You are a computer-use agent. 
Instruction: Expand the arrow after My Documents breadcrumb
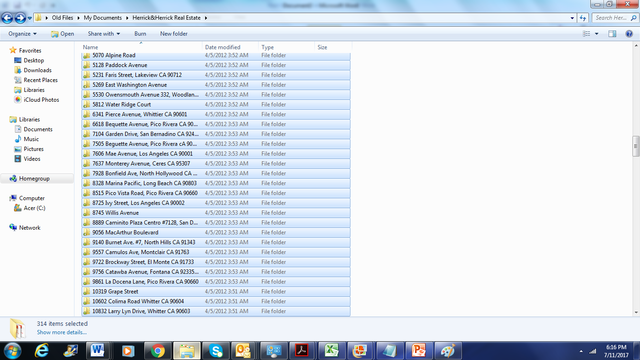pyautogui.click(x=127, y=18)
